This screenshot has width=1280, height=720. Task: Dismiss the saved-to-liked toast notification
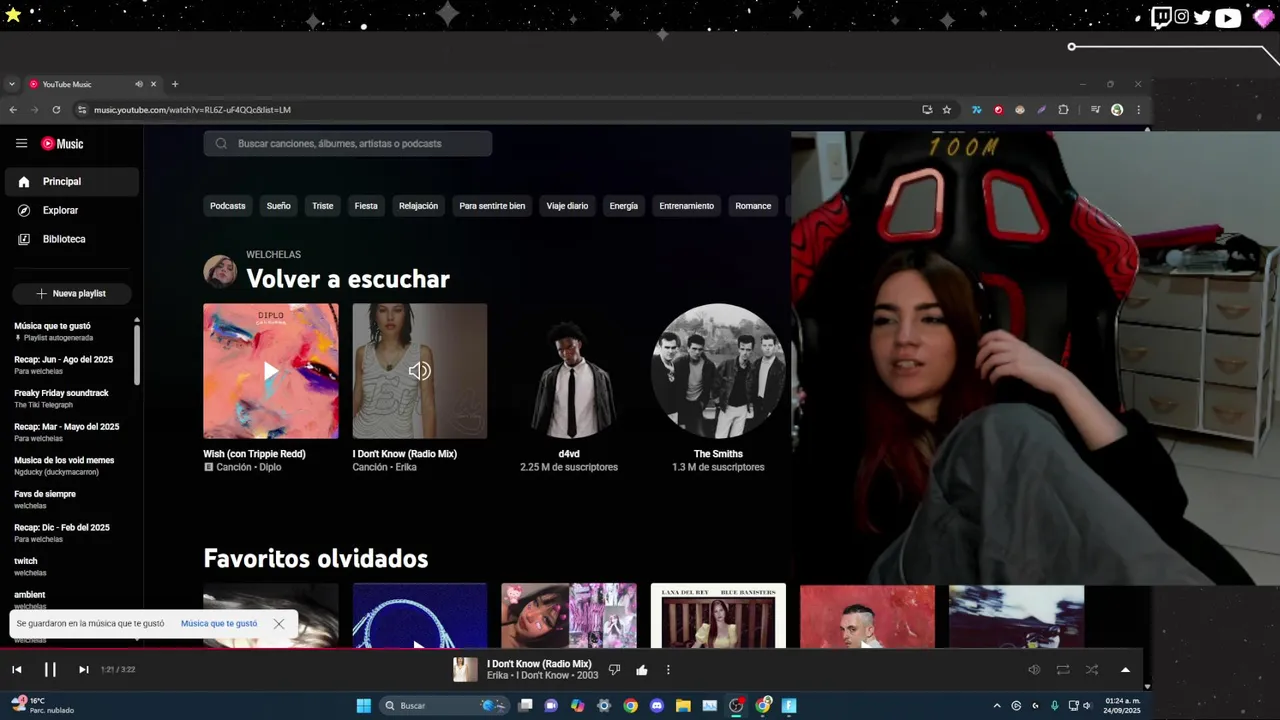279,624
